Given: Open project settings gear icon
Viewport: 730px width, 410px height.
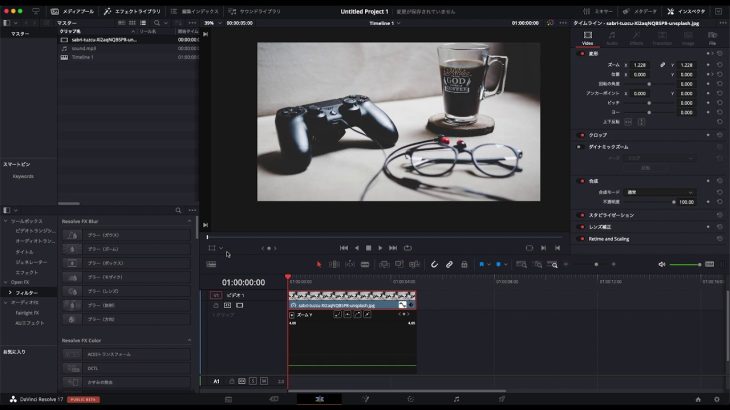Looking at the screenshot, I should 715,399.
